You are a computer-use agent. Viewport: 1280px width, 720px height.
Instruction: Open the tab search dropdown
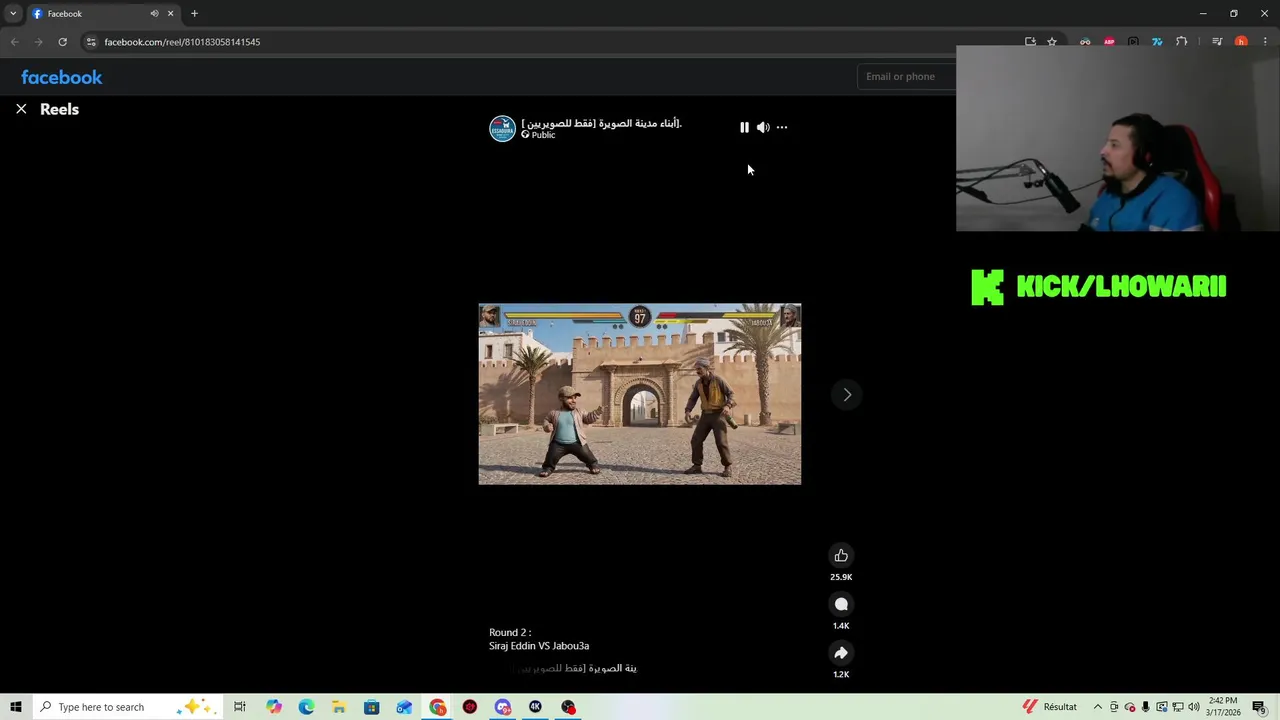pyautogui.click(x=13, y=14)
